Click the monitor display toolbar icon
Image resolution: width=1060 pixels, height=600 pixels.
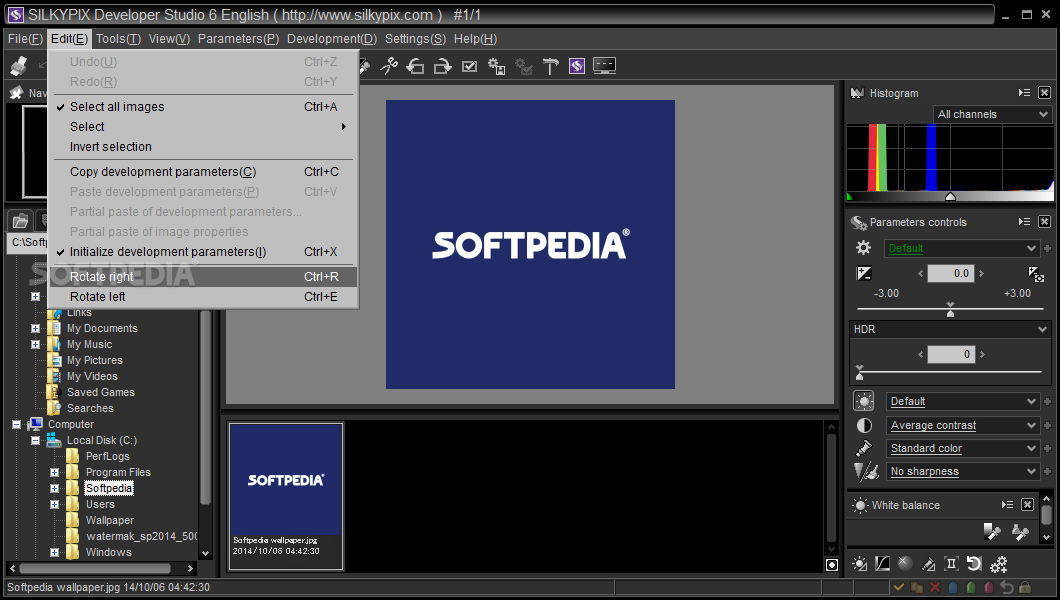(604, 65)
